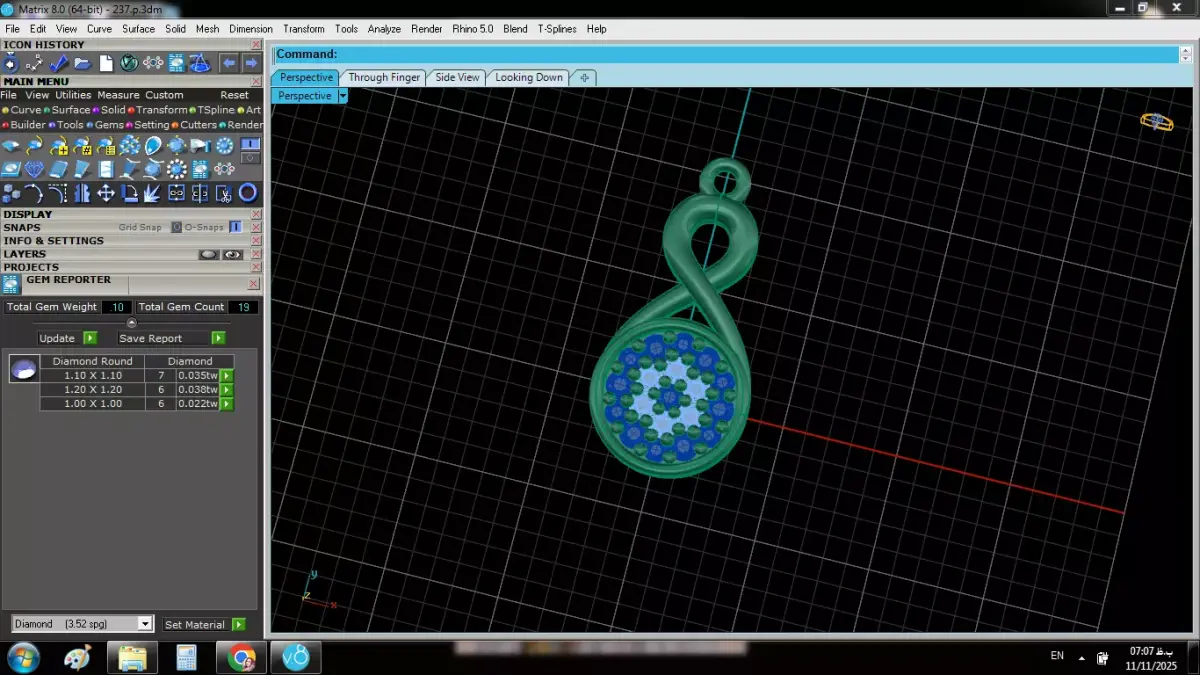The image size is (1200, 675).
Task: Select the wireframe diamond tool icon
Action: 34,169
